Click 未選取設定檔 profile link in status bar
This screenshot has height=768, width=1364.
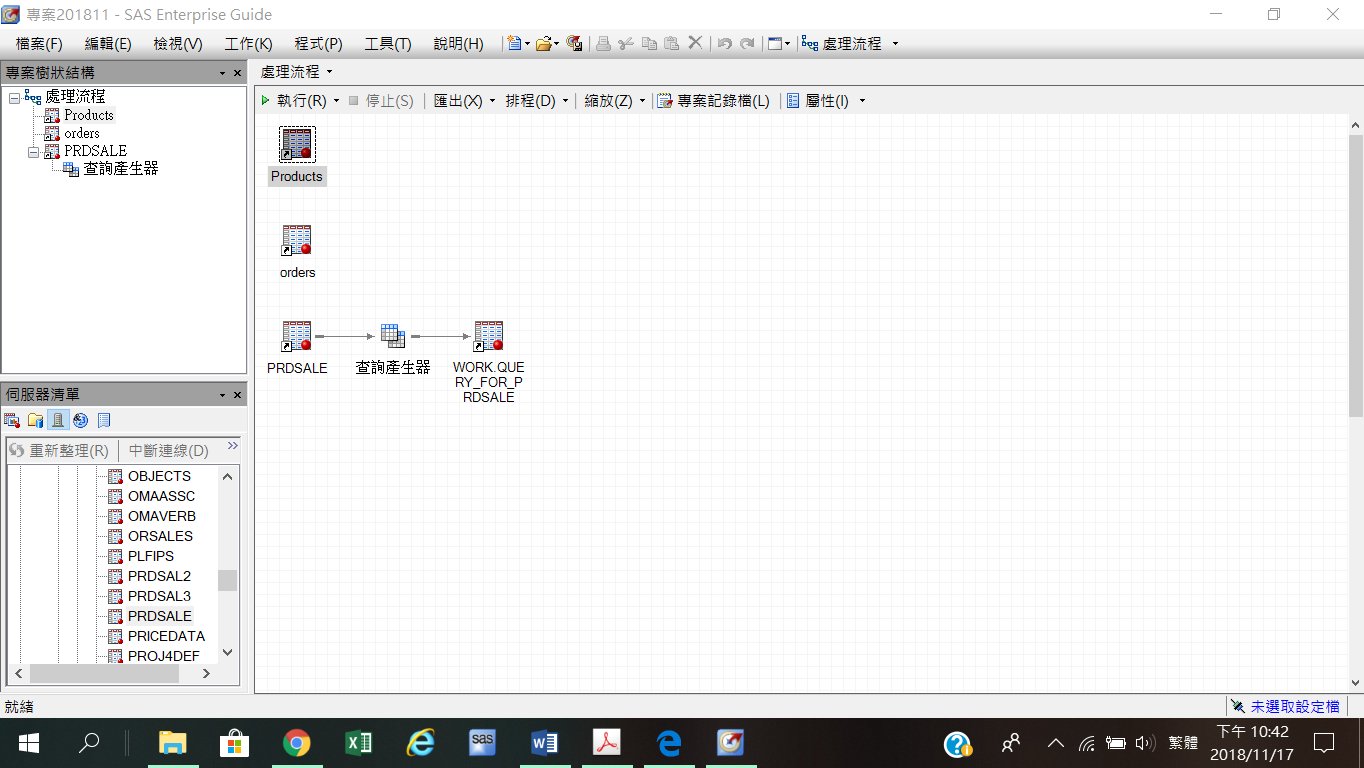1295,706
